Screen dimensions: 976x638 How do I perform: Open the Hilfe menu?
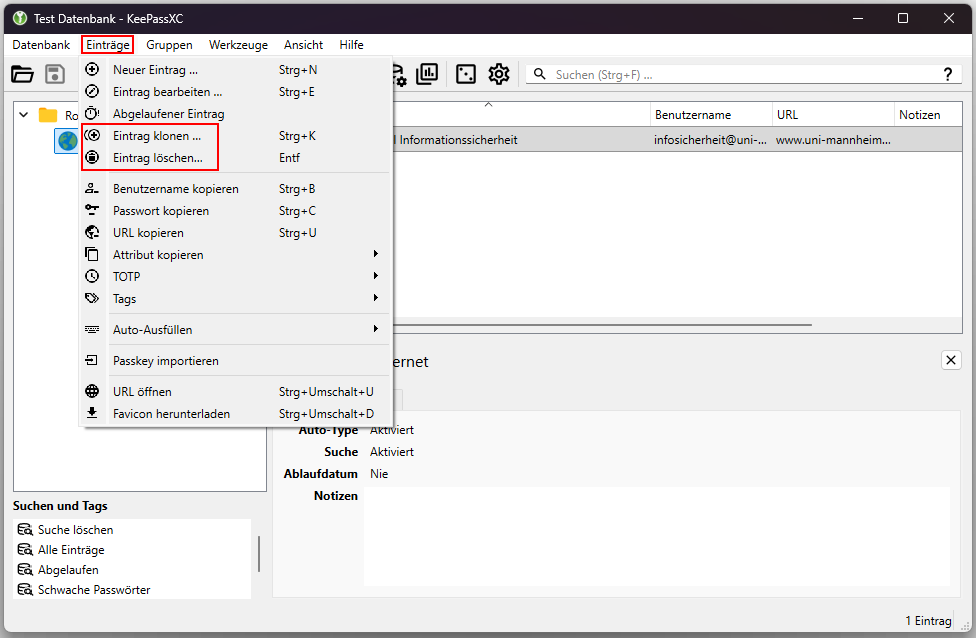[351, 45]
